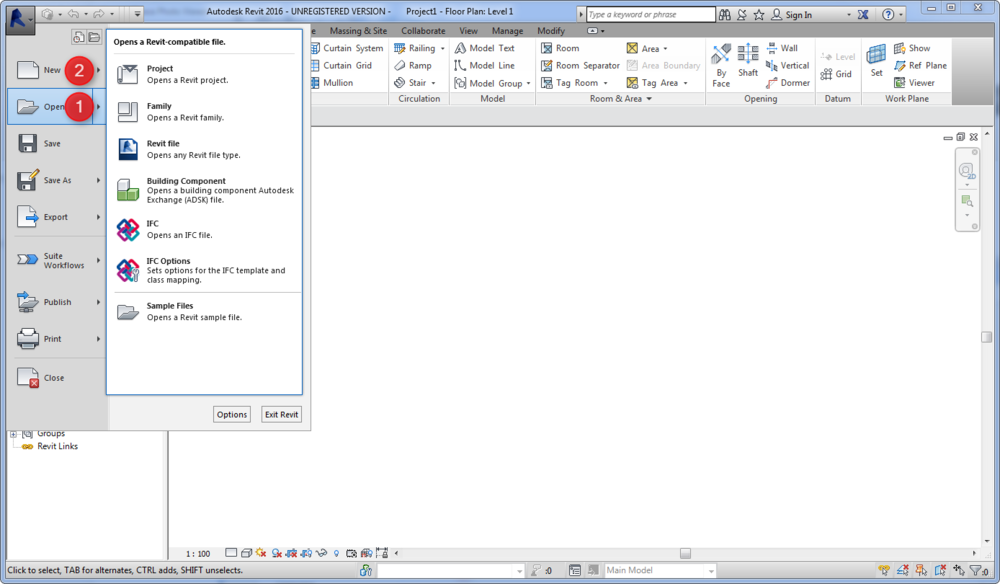Expand the Save As submenu arrow
The height and width of the screenshot is (584, 1000).
[x=99, y=180]
